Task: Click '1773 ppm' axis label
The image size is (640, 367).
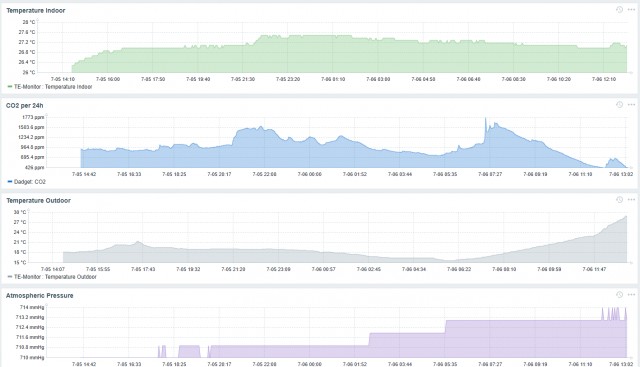Action: point(33,117)
